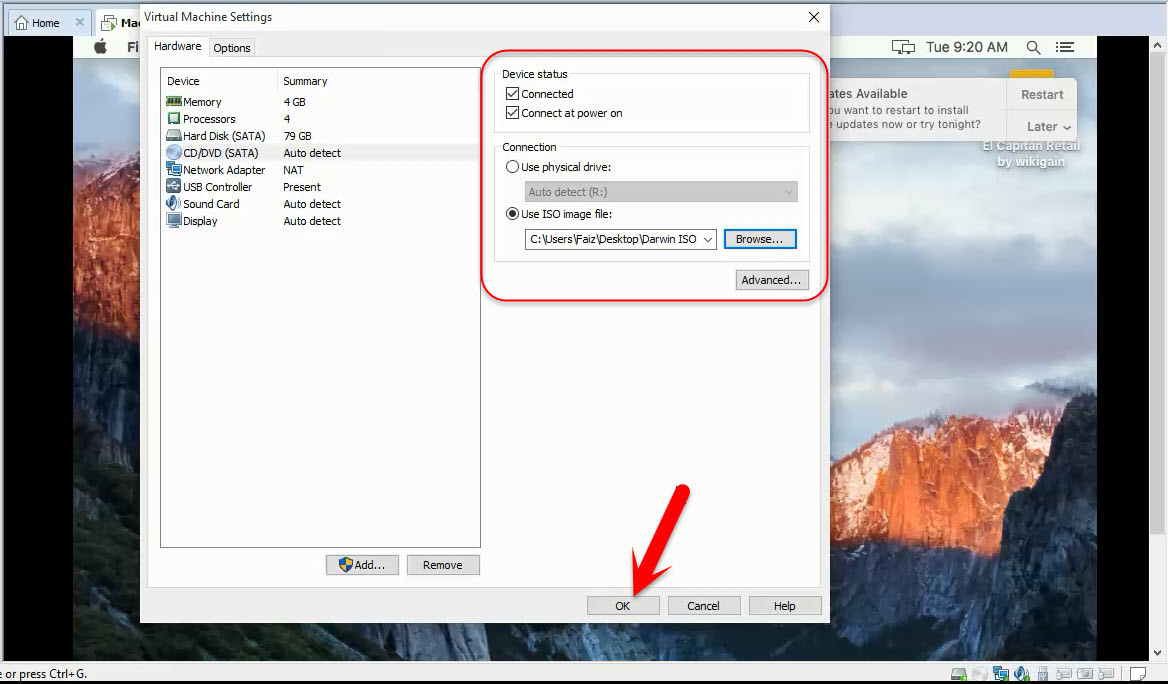Click the Add hardware button
This screenshot has width=1168, height=684.
pyautogui.click(x=362, y=564)
